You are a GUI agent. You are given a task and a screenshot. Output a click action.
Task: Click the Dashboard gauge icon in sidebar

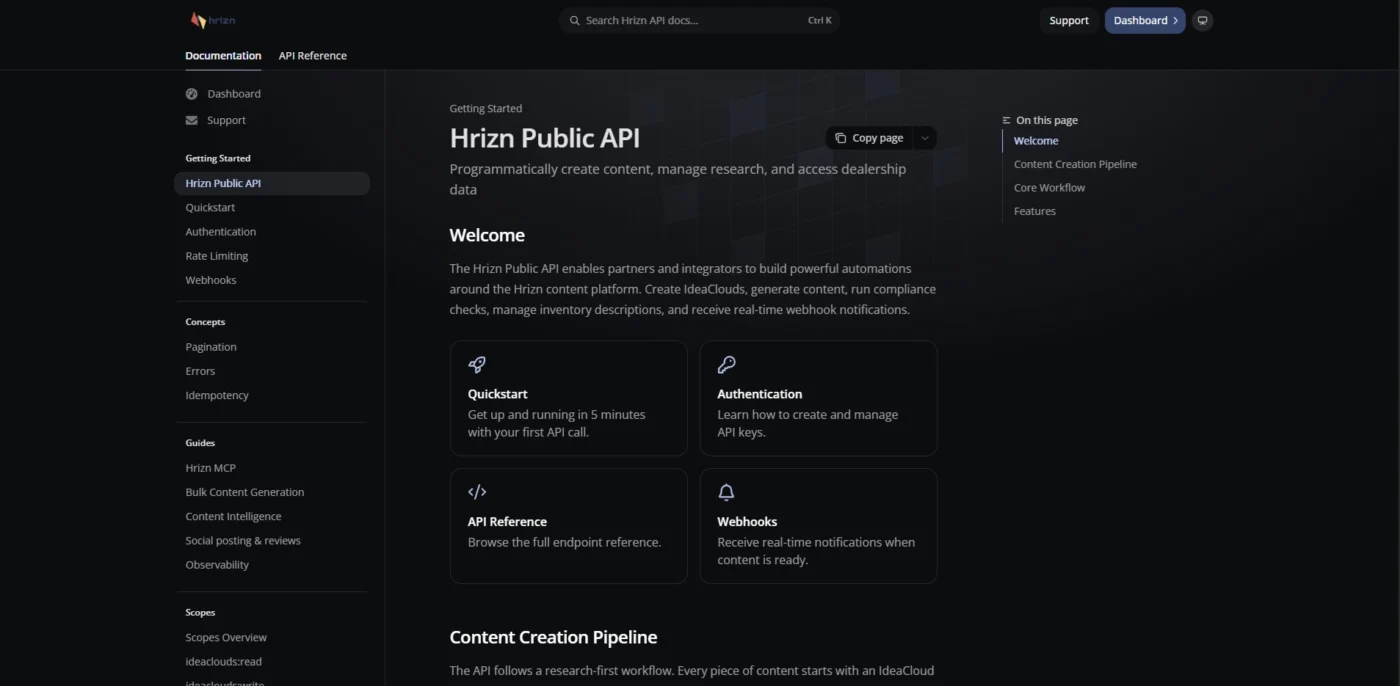pyautogui.click(x=192, y=94)
